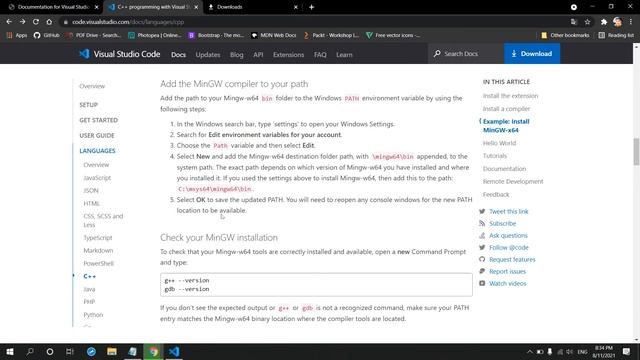Open VS Code from the taskbar
Screen dimensions: 640x360
click(174, 351)
